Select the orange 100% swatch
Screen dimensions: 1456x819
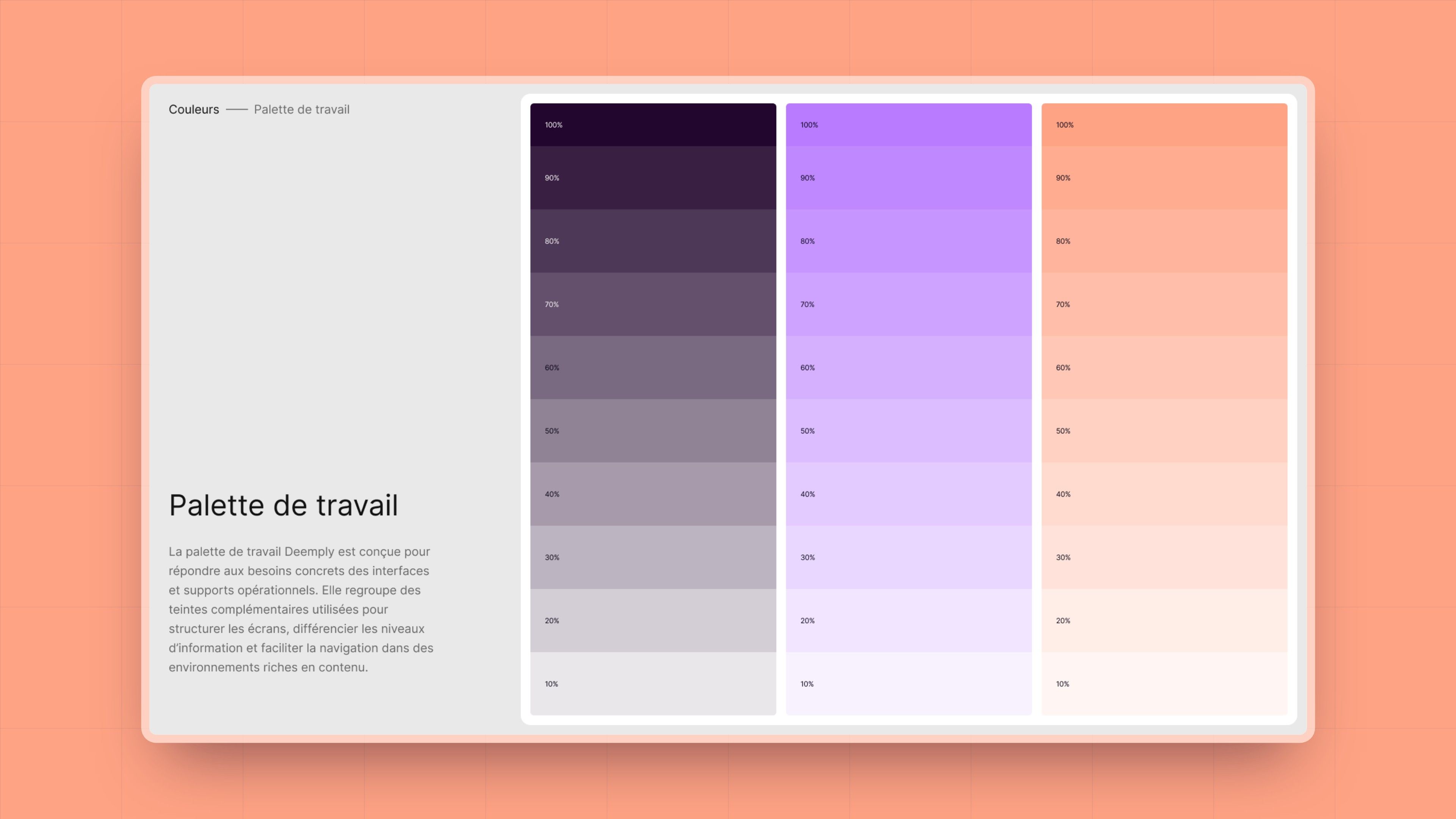[1164, 125]
